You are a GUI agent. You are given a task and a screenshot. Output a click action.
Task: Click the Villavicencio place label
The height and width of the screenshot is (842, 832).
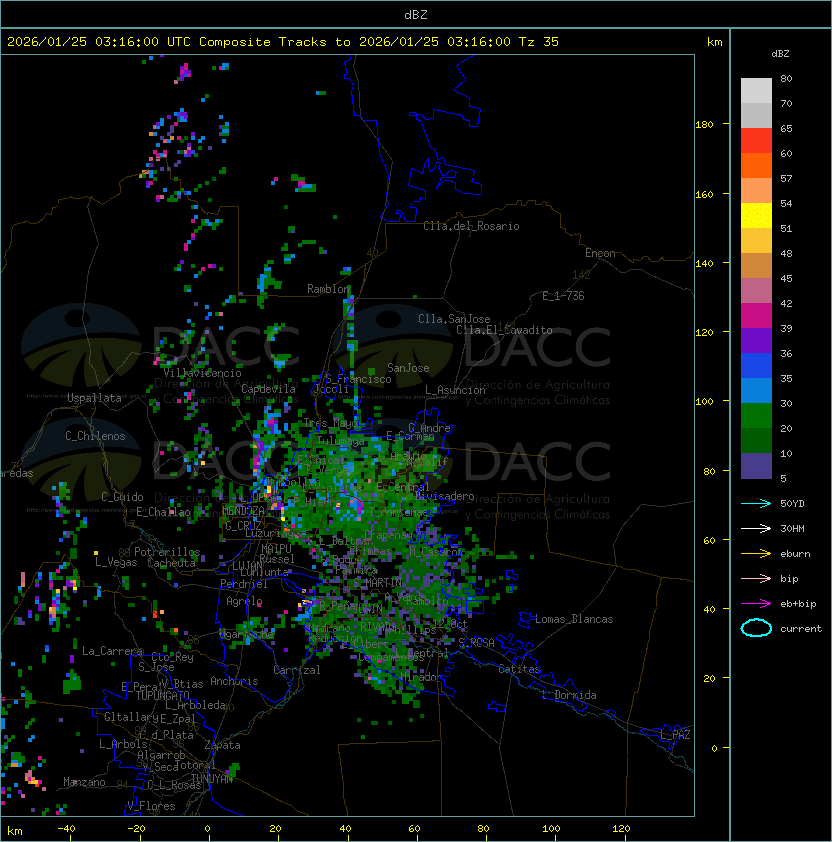click(202, 373)
